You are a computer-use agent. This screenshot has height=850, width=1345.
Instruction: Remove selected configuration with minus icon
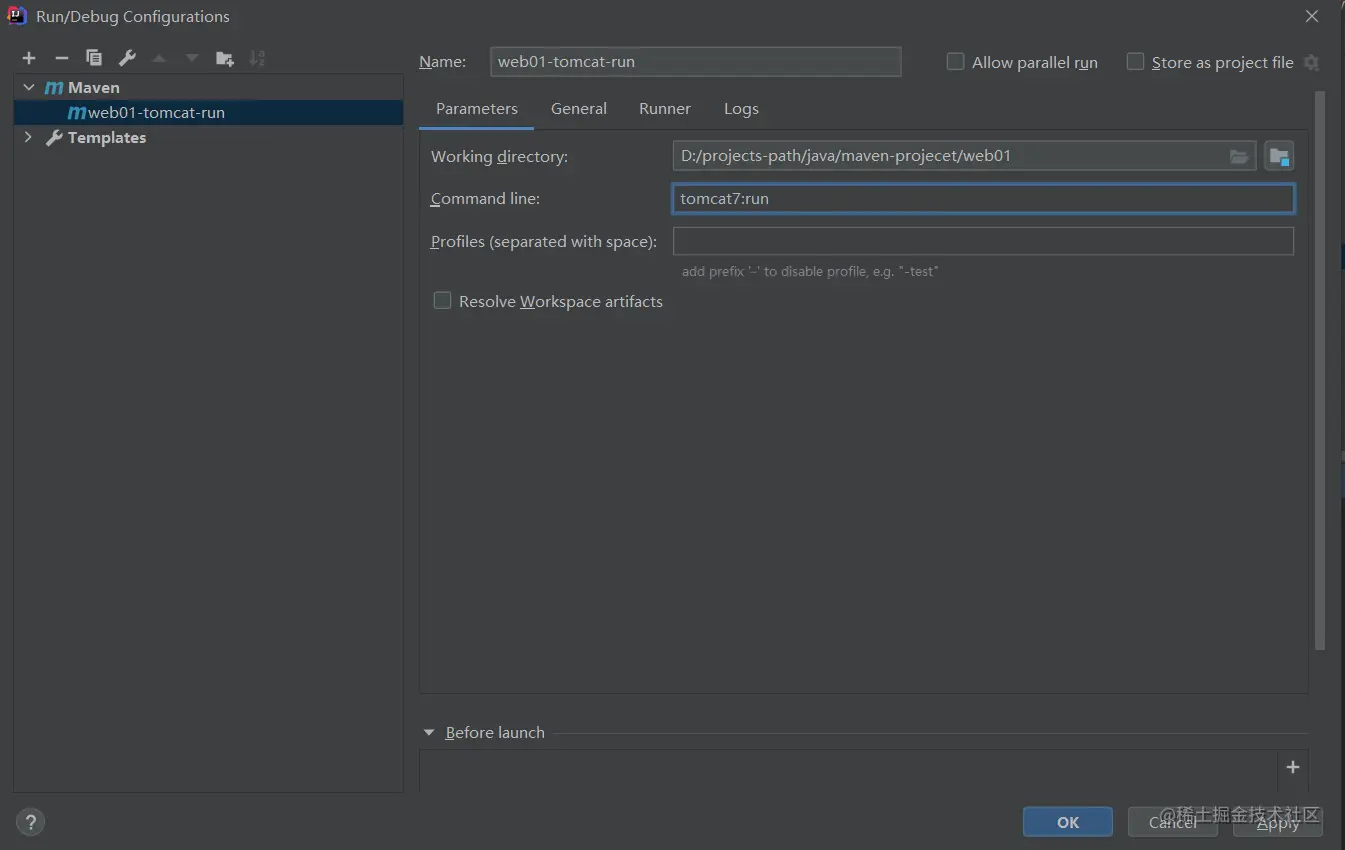[x=61, y=58]
